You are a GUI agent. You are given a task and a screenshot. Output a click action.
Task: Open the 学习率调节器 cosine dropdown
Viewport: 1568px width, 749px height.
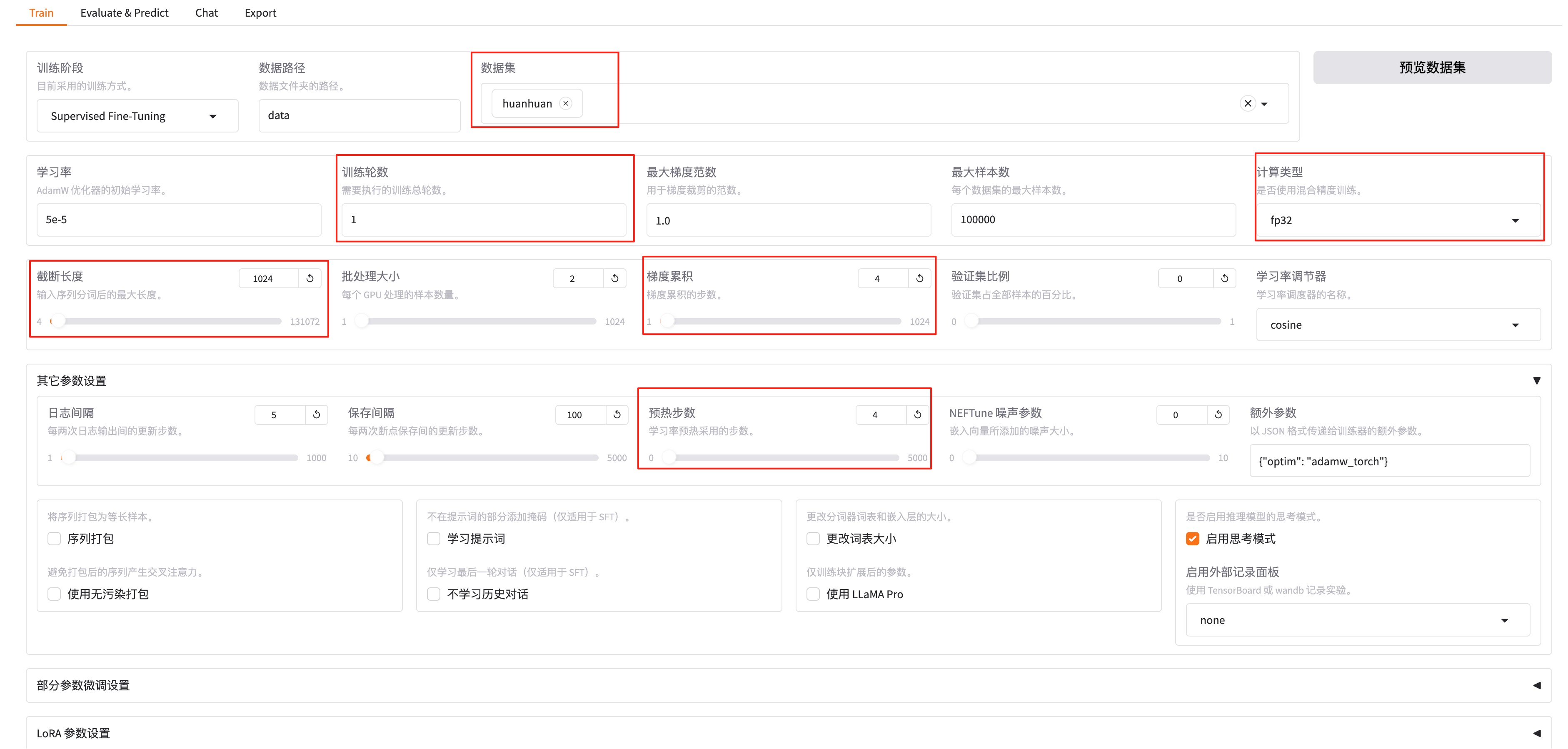[1398, 325]
